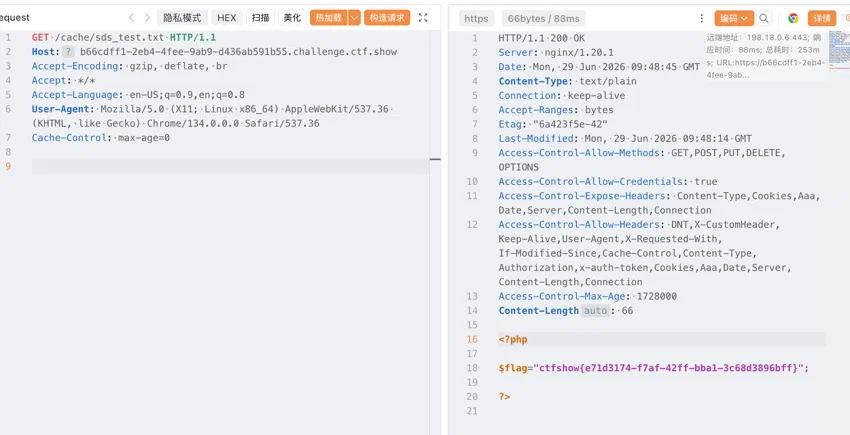Open the three-dot more options menu

click(701, 18)
